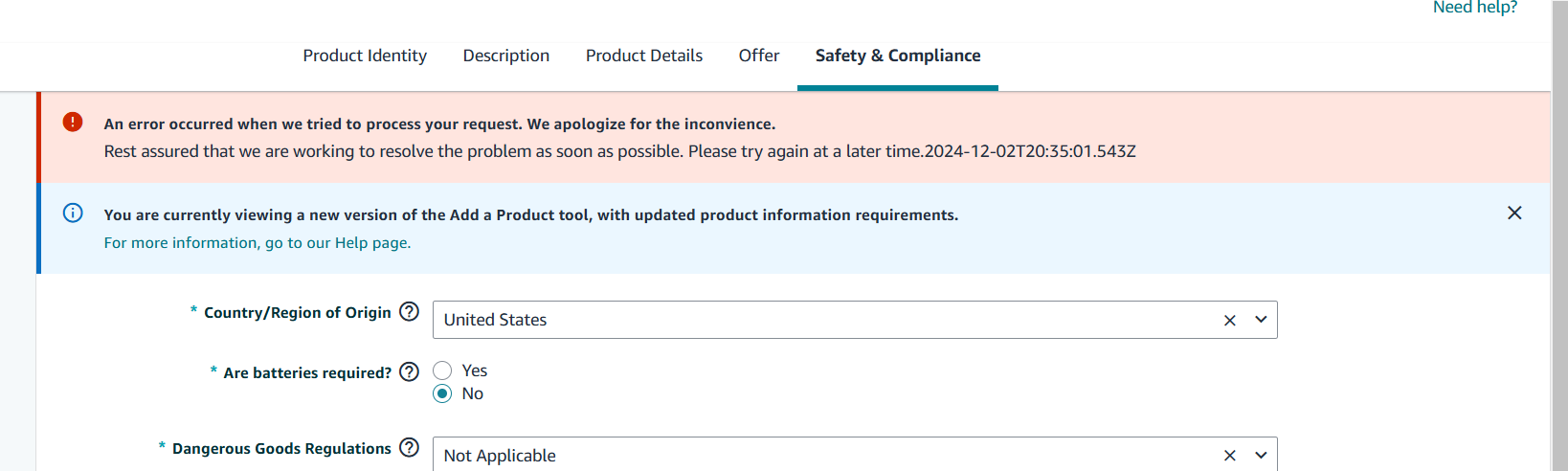Open the Product Details tab
This screenshot has width=1568, height=471.
click(644, 56)
